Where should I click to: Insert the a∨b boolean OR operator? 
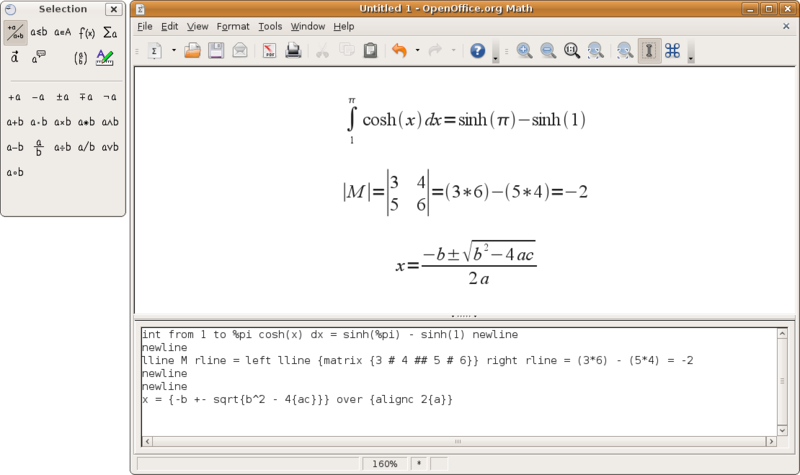pyautogui.click(x=110, y=147)
